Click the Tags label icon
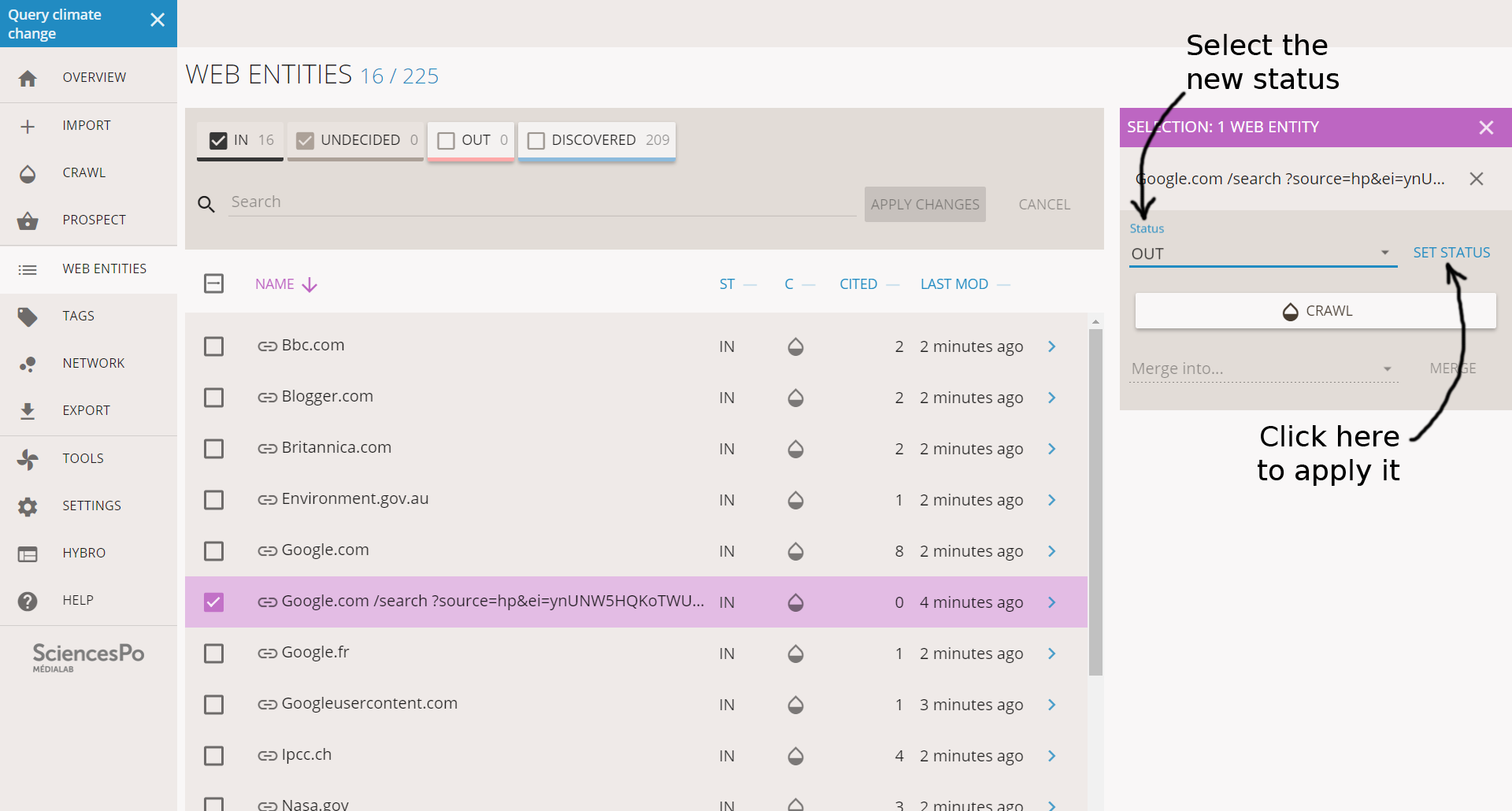The image size is (1512, 811). (28, 317)
